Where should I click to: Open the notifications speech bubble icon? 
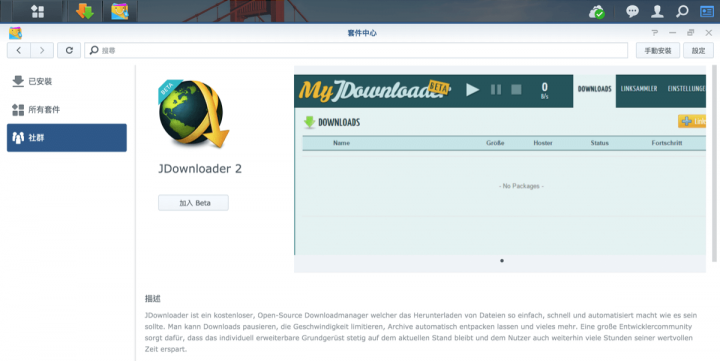pyautogui.click(x=632, y=11)
